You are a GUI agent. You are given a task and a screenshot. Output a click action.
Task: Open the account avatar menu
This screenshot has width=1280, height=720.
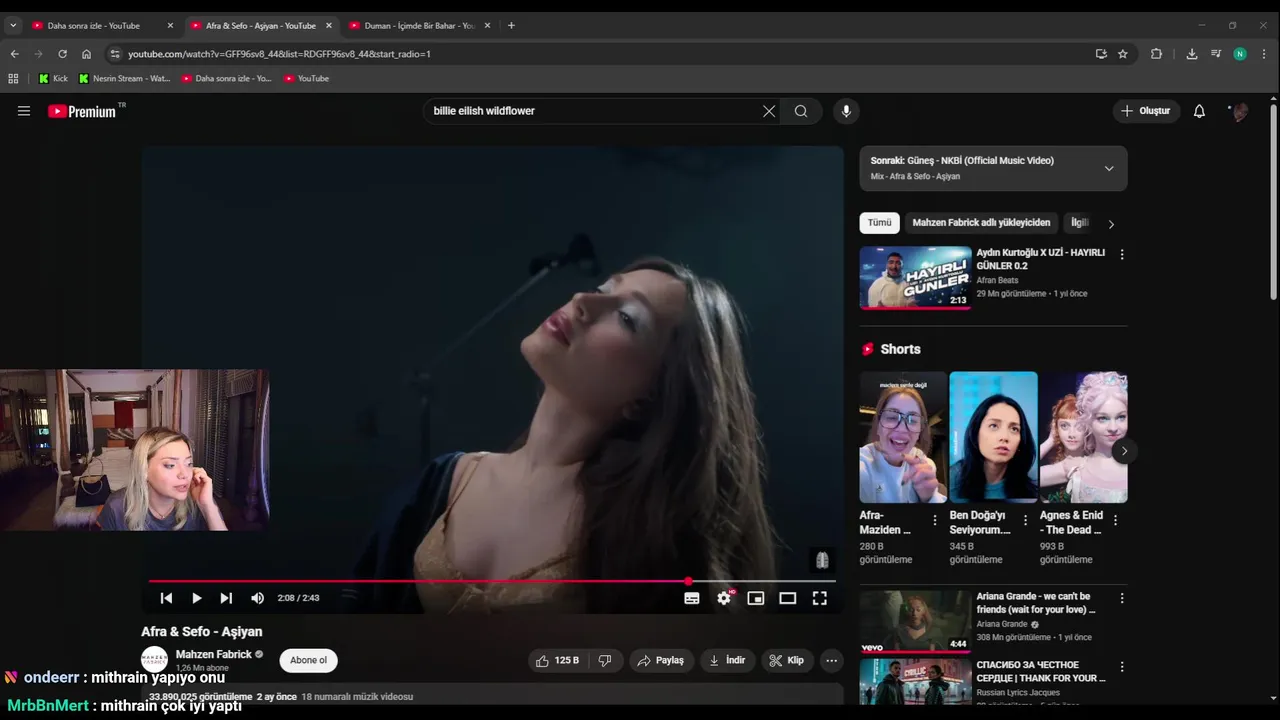(1239, 111)
